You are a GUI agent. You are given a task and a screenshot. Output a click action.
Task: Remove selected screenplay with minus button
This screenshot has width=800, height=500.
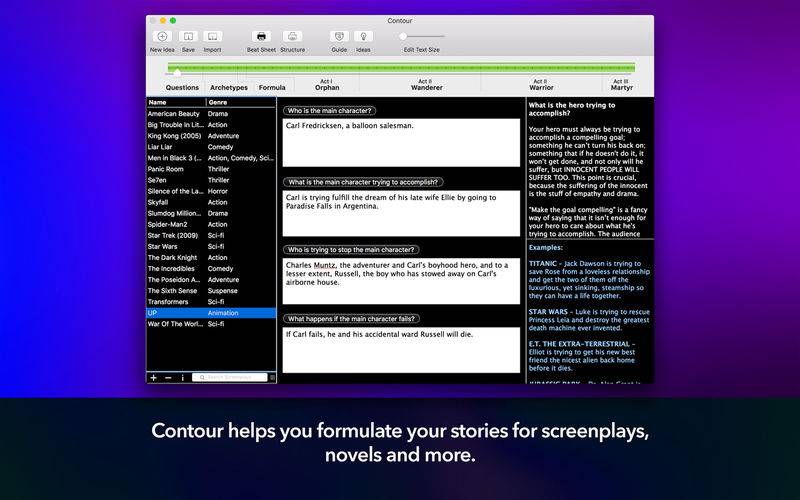coord(167,377)
